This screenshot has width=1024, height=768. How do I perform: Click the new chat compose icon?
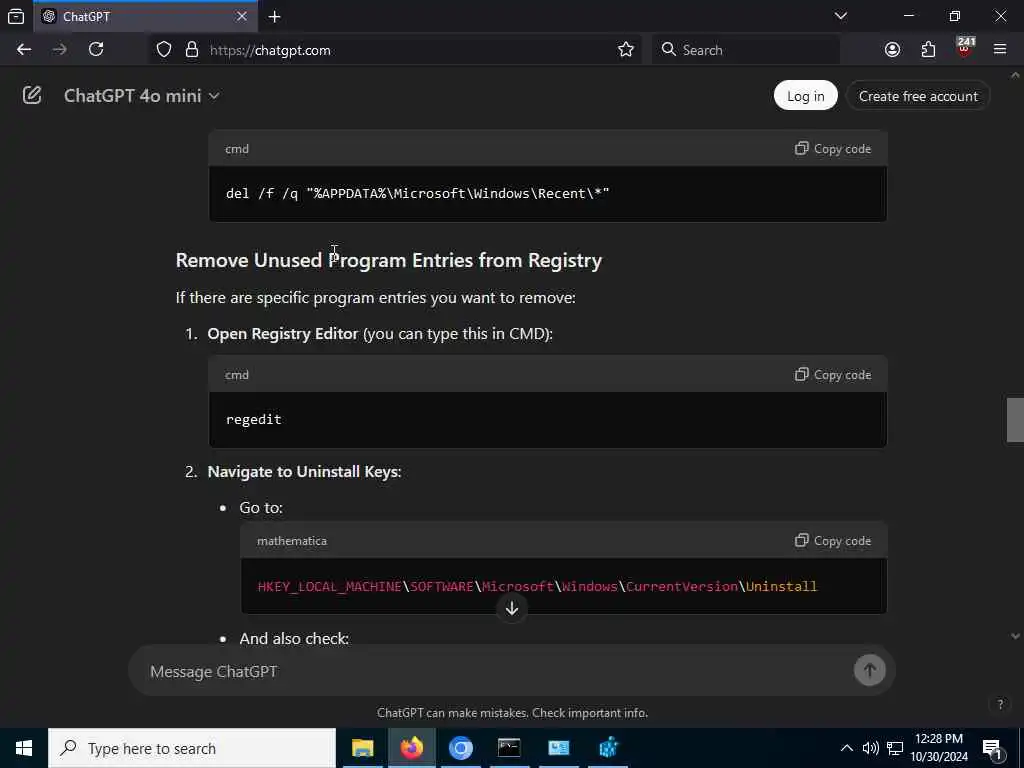pyautogui.click(x=32, y=95)
